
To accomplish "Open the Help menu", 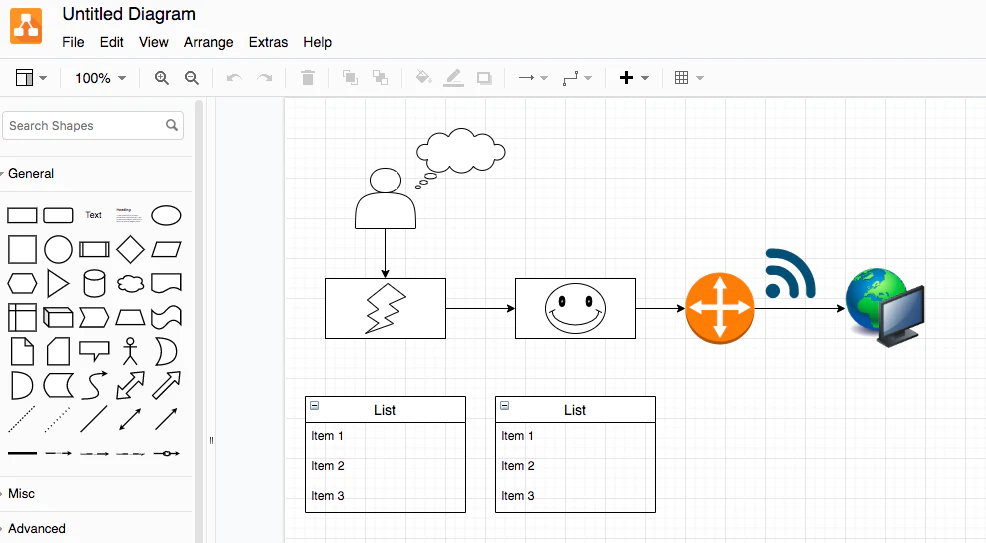I will pos(317,42).
